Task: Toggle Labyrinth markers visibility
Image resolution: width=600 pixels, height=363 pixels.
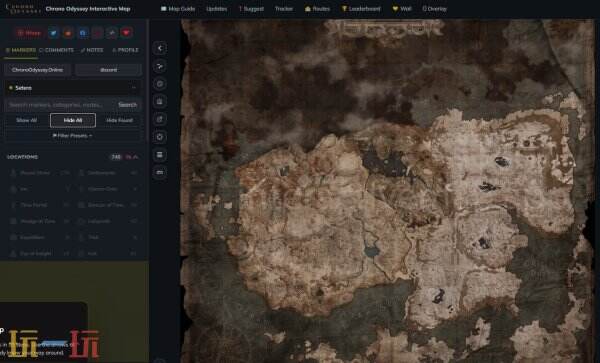Action: tap(107, 221)
